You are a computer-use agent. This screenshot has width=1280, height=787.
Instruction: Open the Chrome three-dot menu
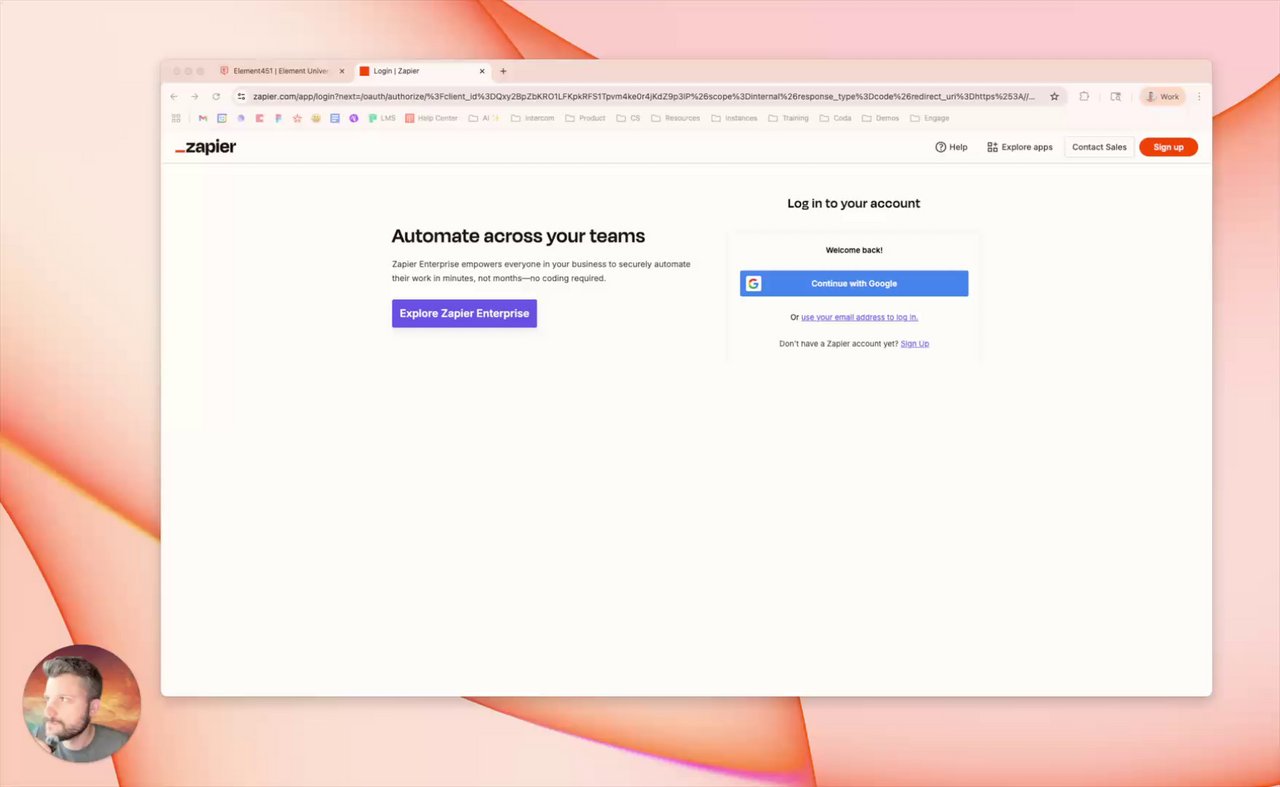(1199, 97)
